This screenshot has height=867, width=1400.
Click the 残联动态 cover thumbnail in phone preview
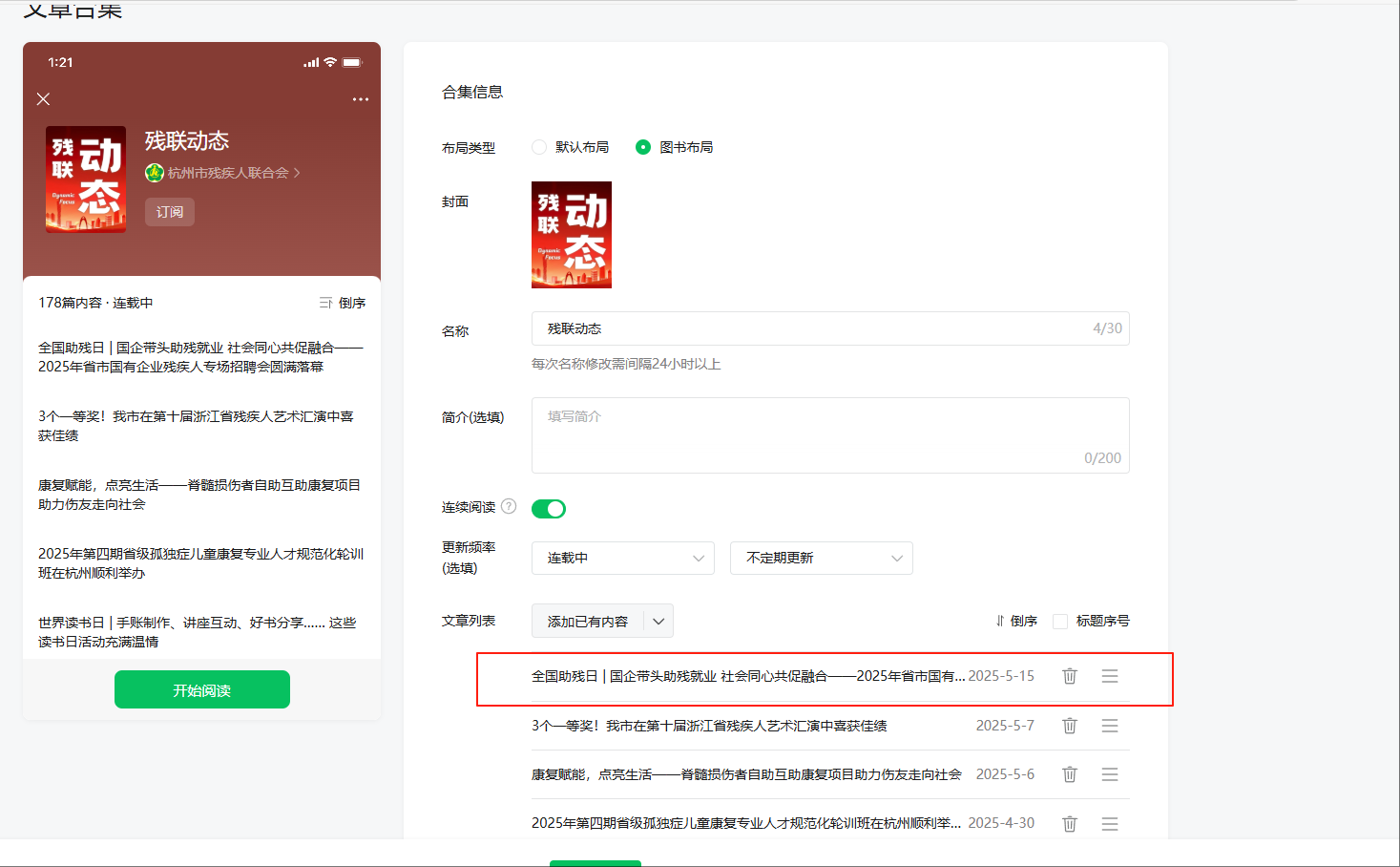tap(86, 180)
